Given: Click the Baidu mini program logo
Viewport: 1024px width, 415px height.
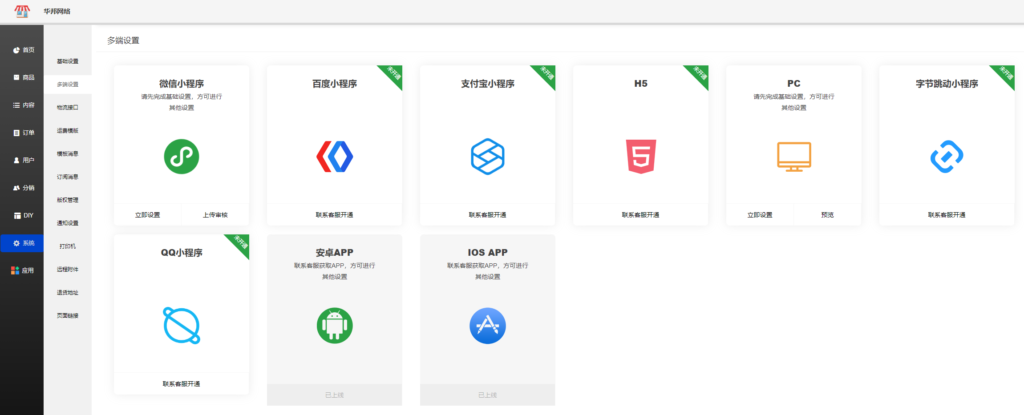Looking at the screenshot, I should click(334, 156).
